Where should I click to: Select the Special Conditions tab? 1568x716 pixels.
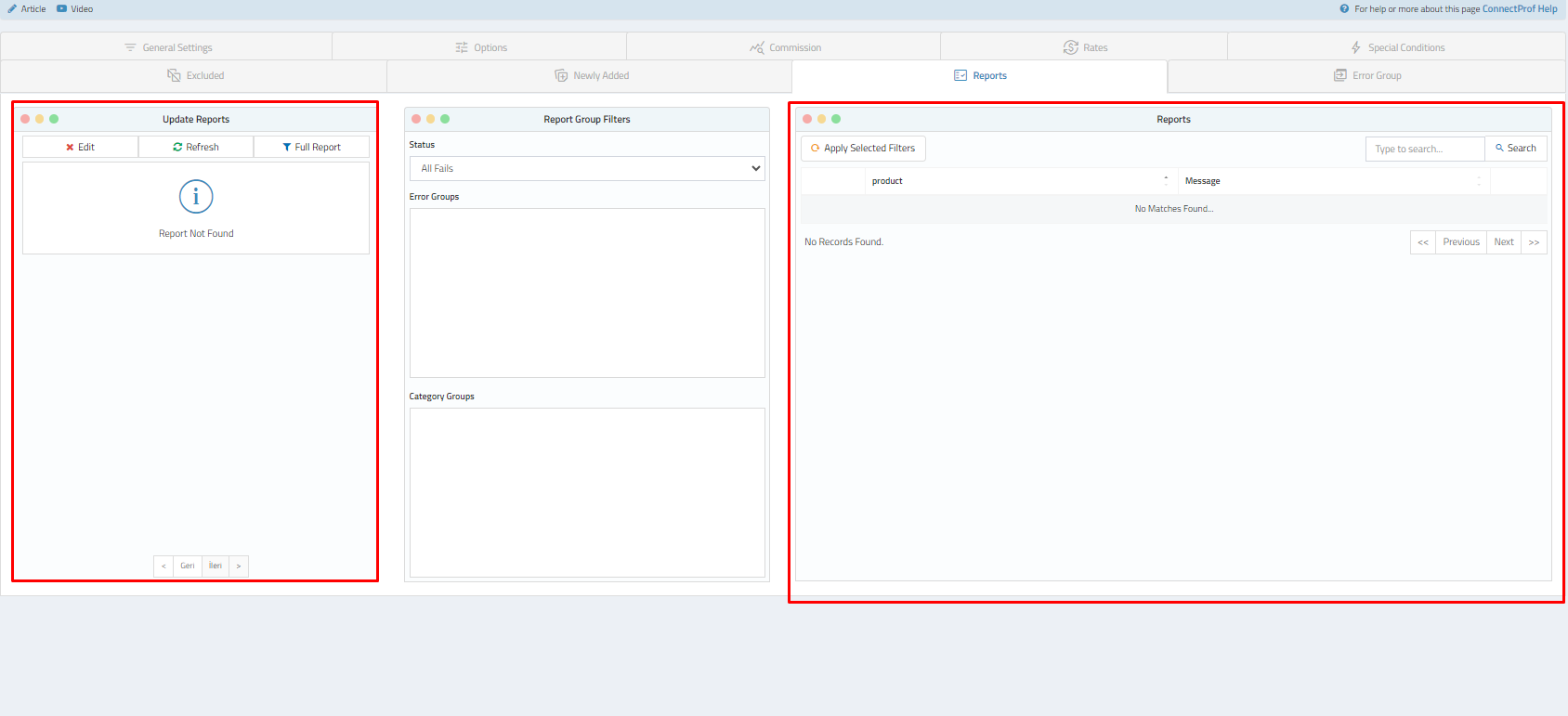[1397, 47]
